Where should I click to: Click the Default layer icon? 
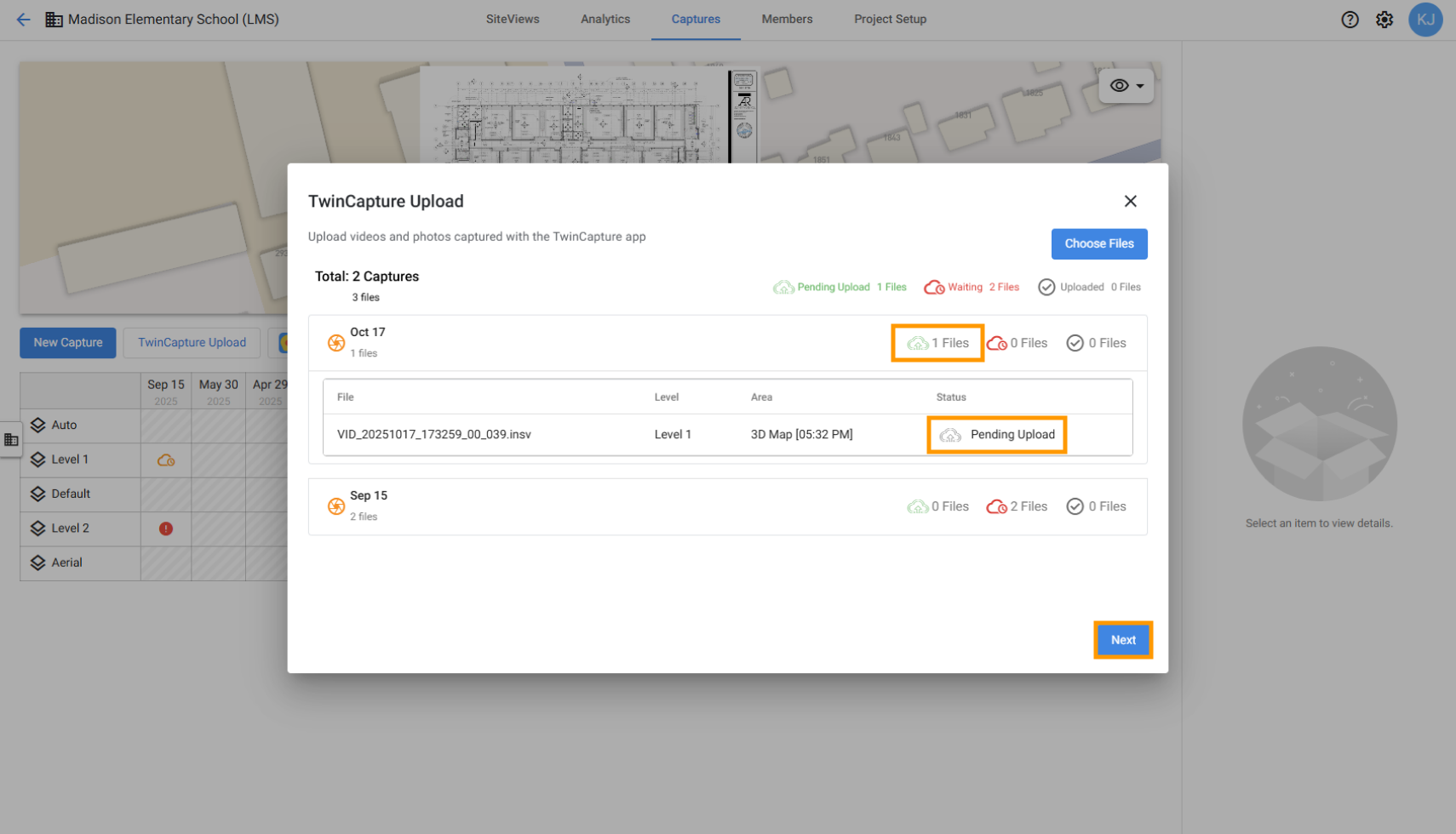click(x=38, y=494)
